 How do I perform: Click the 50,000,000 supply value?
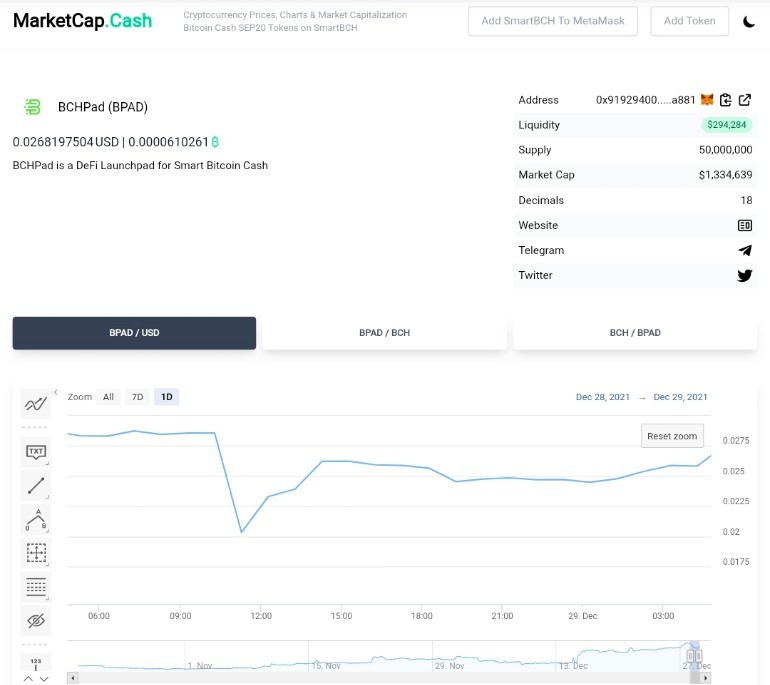tap(725, 150)
